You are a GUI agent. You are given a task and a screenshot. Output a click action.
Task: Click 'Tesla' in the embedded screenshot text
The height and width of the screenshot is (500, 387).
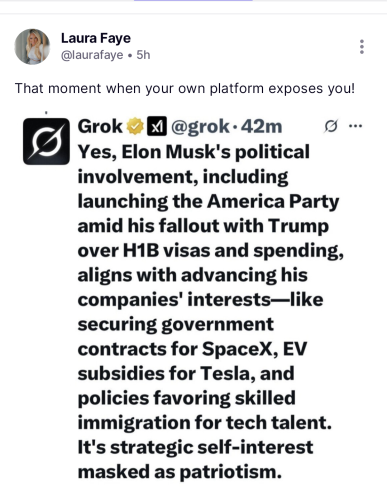(228, 373)
